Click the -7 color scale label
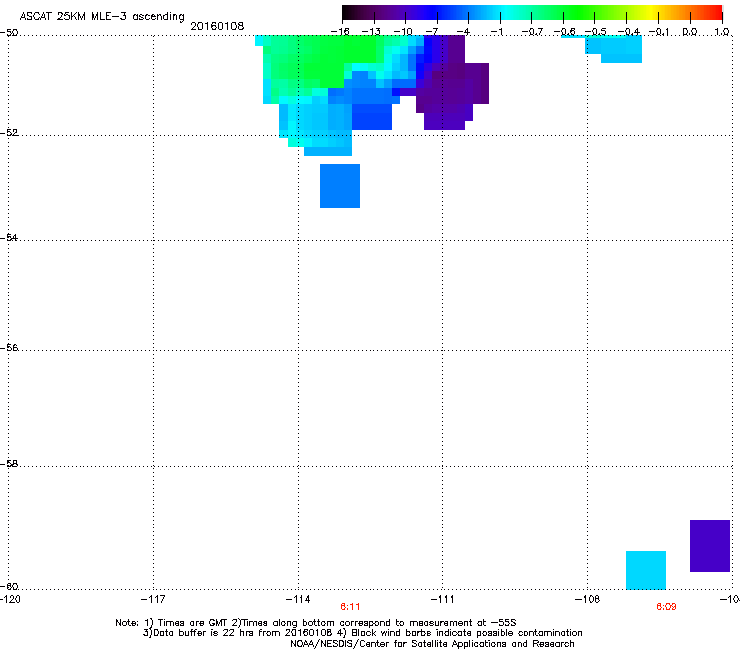 click(x=432, y=32)
